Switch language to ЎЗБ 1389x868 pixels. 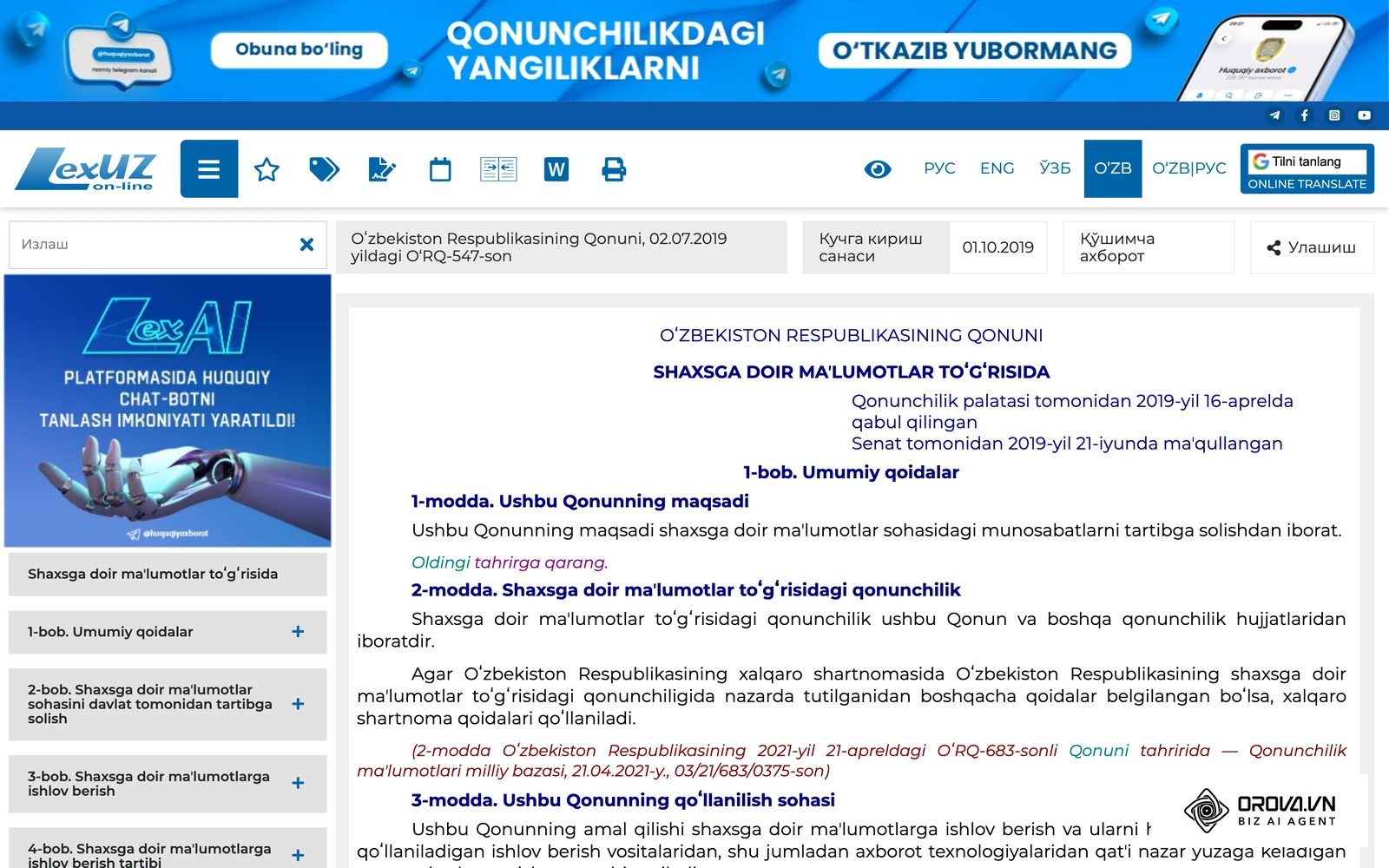(1055, 168)
